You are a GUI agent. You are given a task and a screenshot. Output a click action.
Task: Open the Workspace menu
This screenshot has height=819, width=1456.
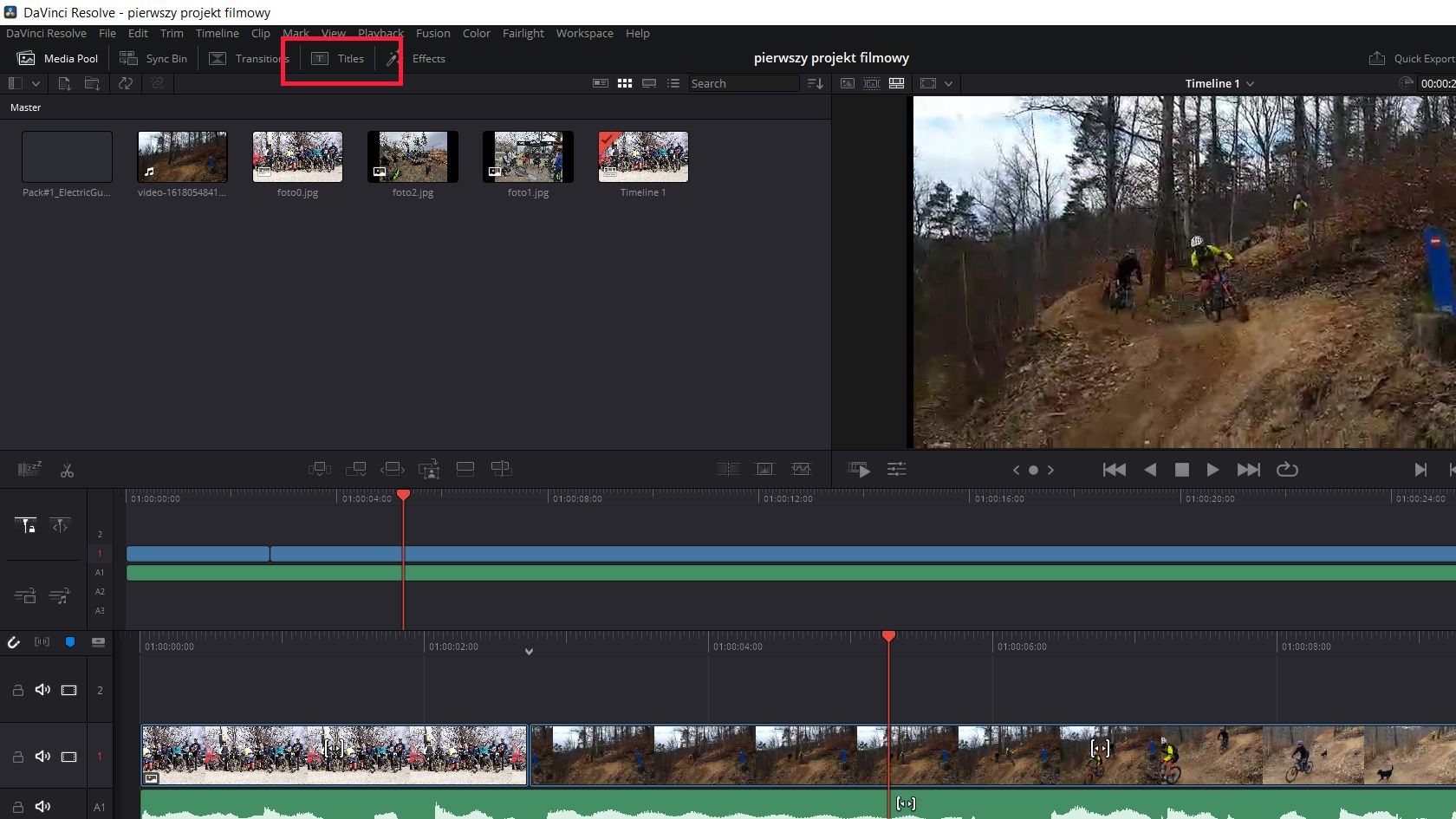584,33
